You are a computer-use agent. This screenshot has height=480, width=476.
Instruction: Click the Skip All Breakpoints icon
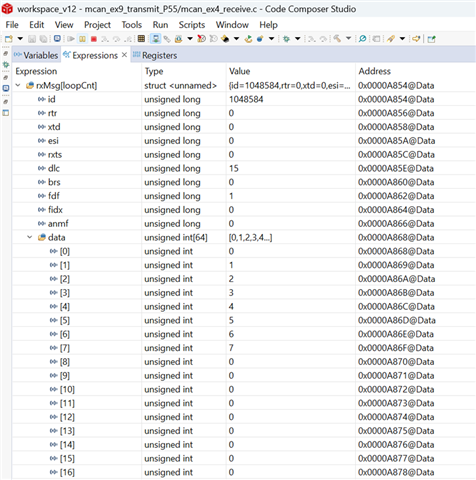click(x=201, y=39)
